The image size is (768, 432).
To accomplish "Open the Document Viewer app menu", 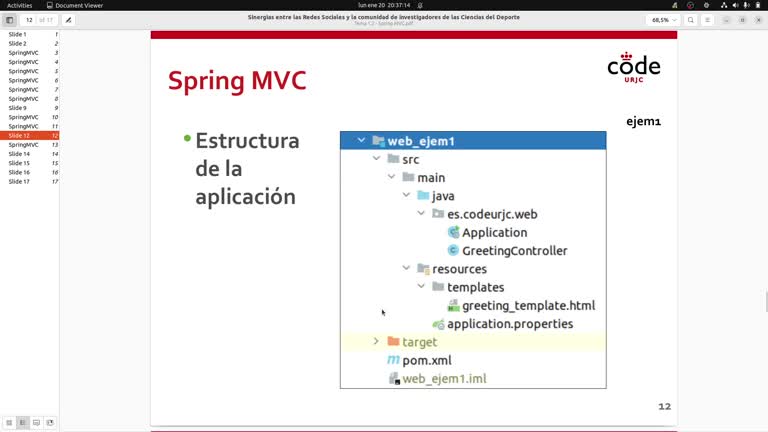I will pyautogui.click(x=74, y=5).
